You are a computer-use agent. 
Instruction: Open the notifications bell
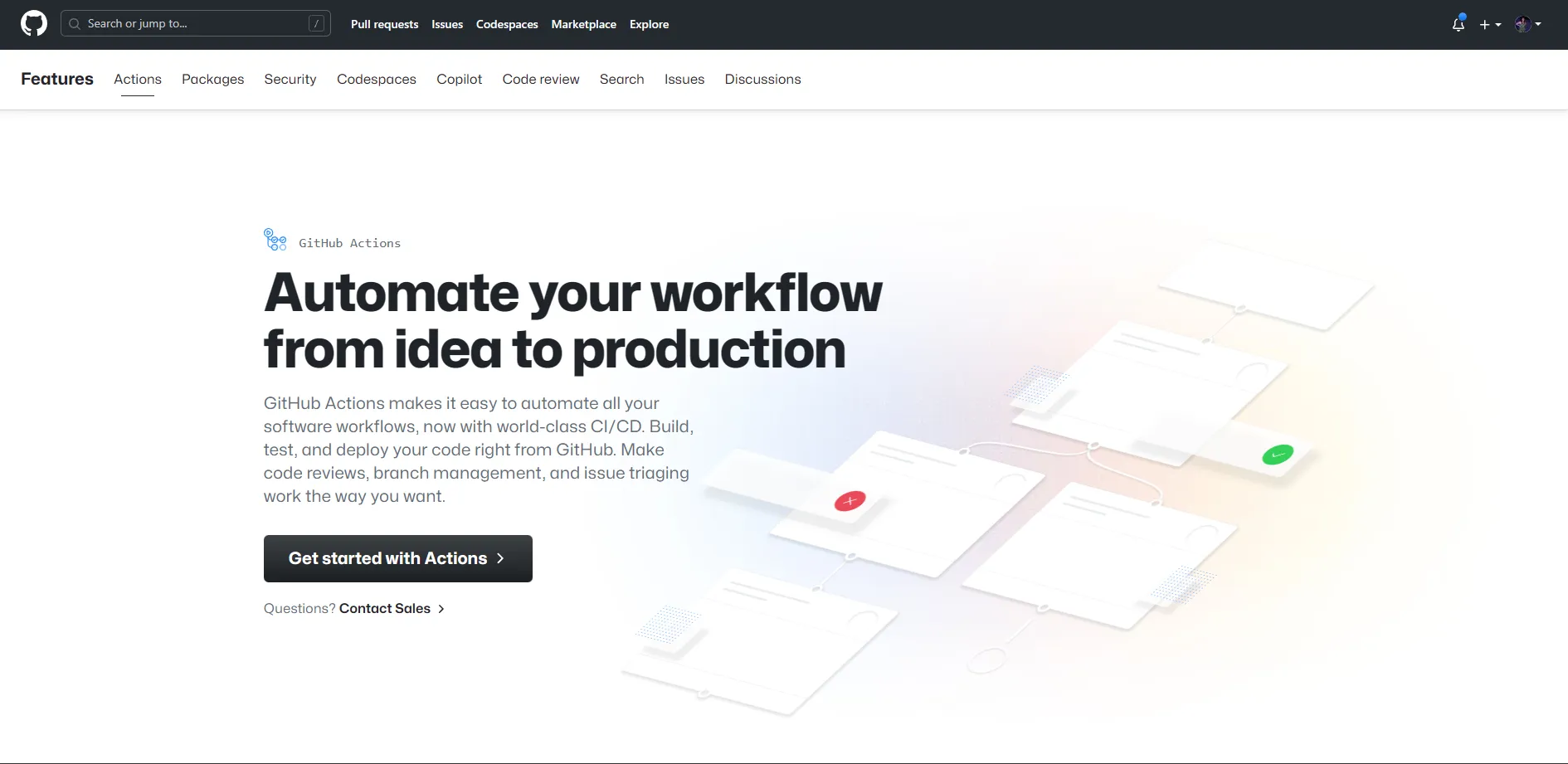pyautogui.click(x=1458, y=25)
